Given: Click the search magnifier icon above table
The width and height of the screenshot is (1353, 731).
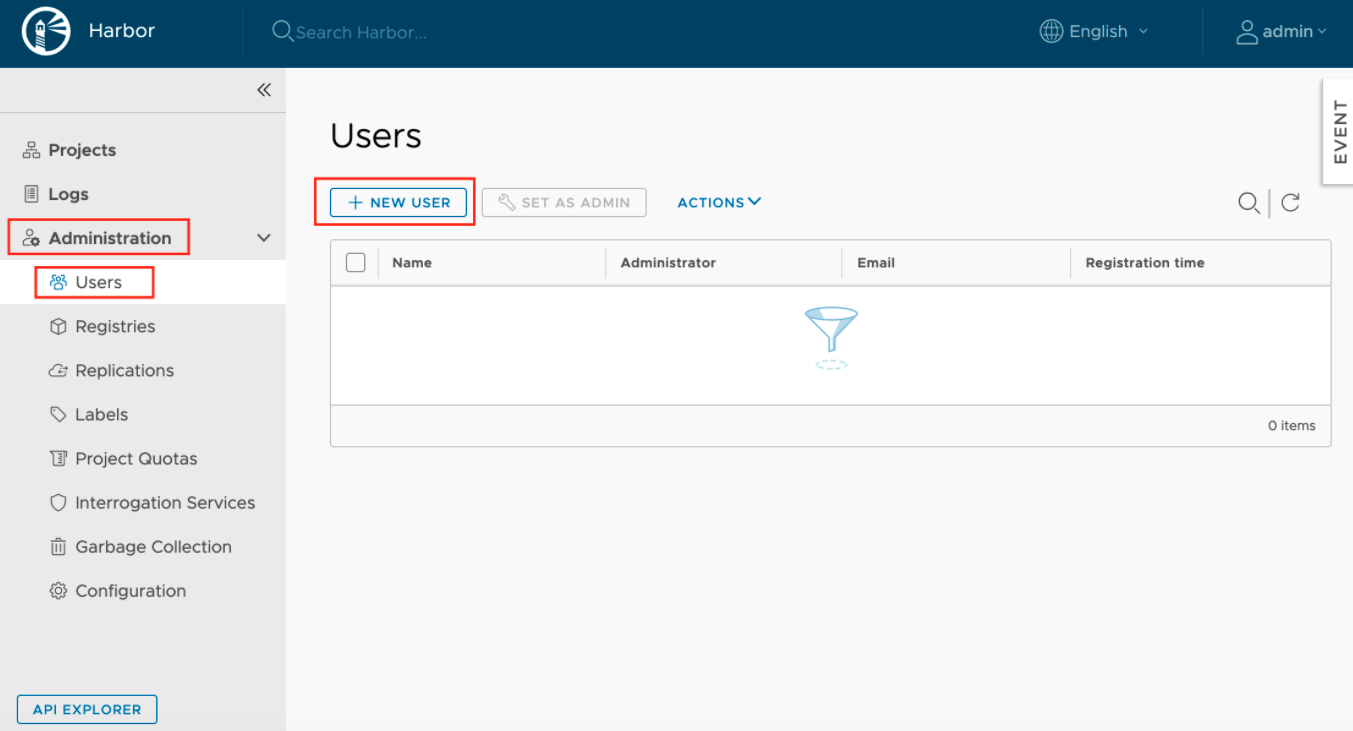Looking at the screenshot, I should pos(1248,203).
